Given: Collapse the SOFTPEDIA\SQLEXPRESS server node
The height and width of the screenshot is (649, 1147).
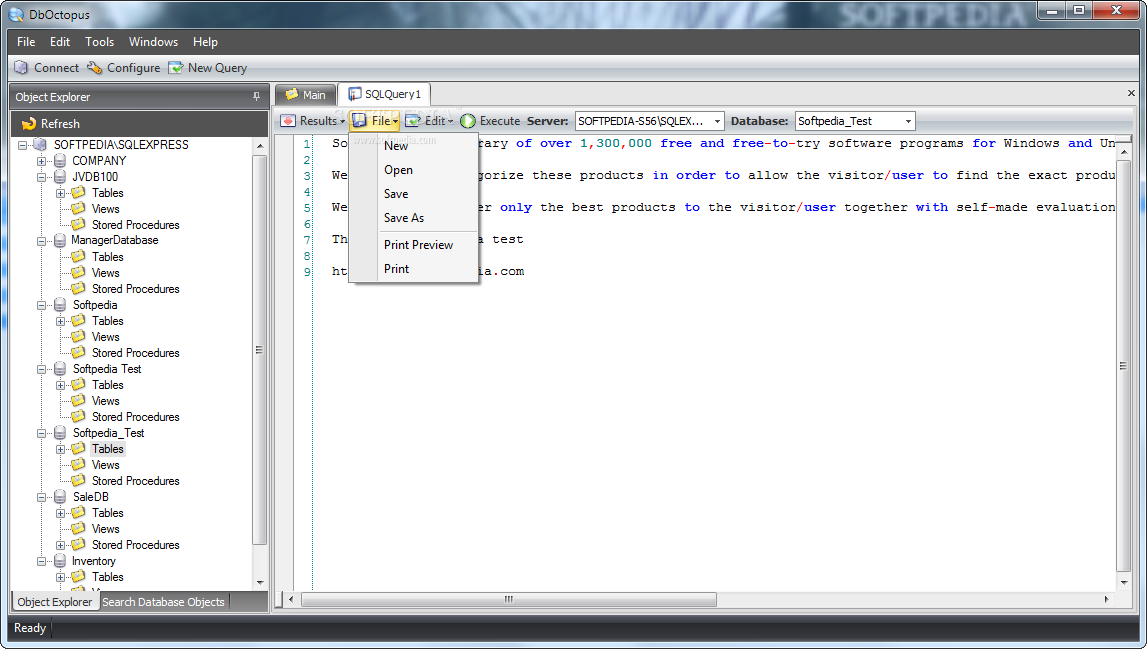Looking at the screenshot, I should click(23, 145).
